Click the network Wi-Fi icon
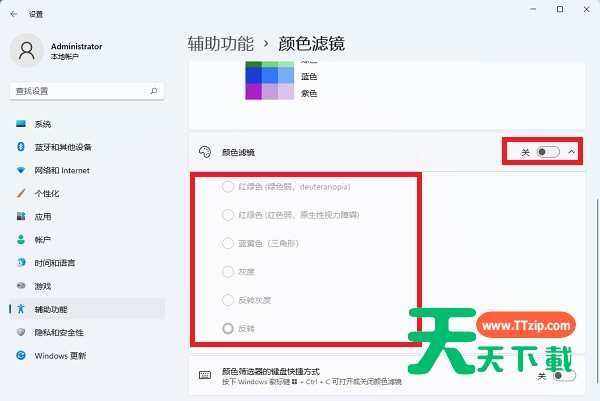 tap(21, 170)
